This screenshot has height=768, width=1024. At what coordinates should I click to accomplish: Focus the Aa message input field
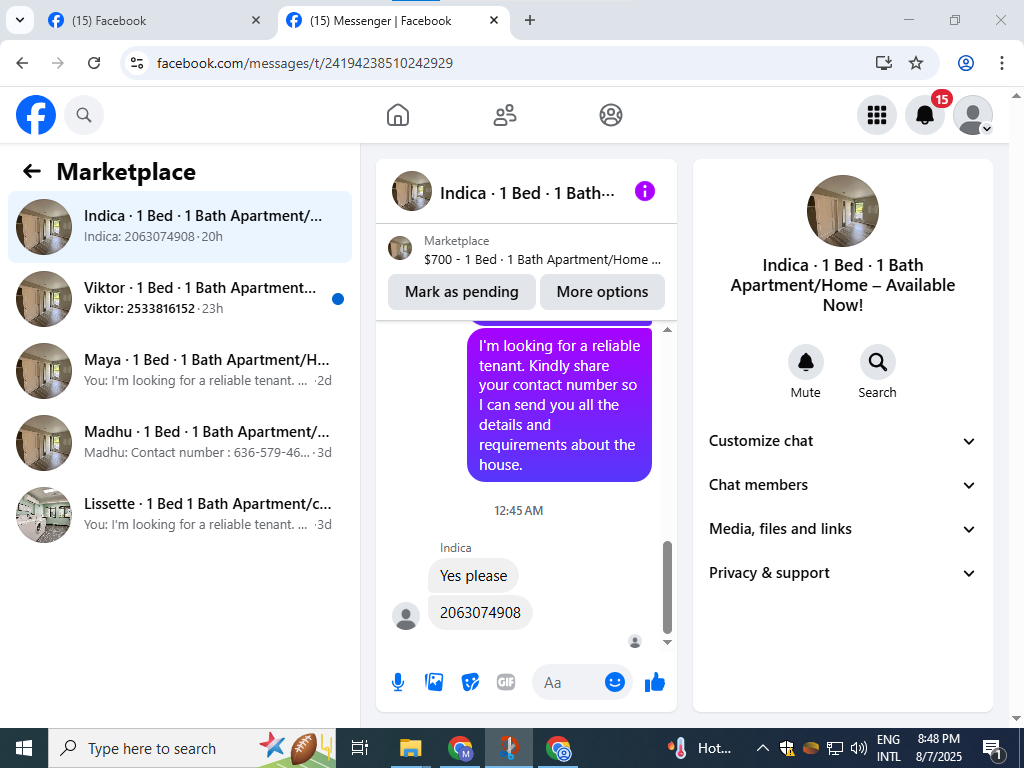566,682
